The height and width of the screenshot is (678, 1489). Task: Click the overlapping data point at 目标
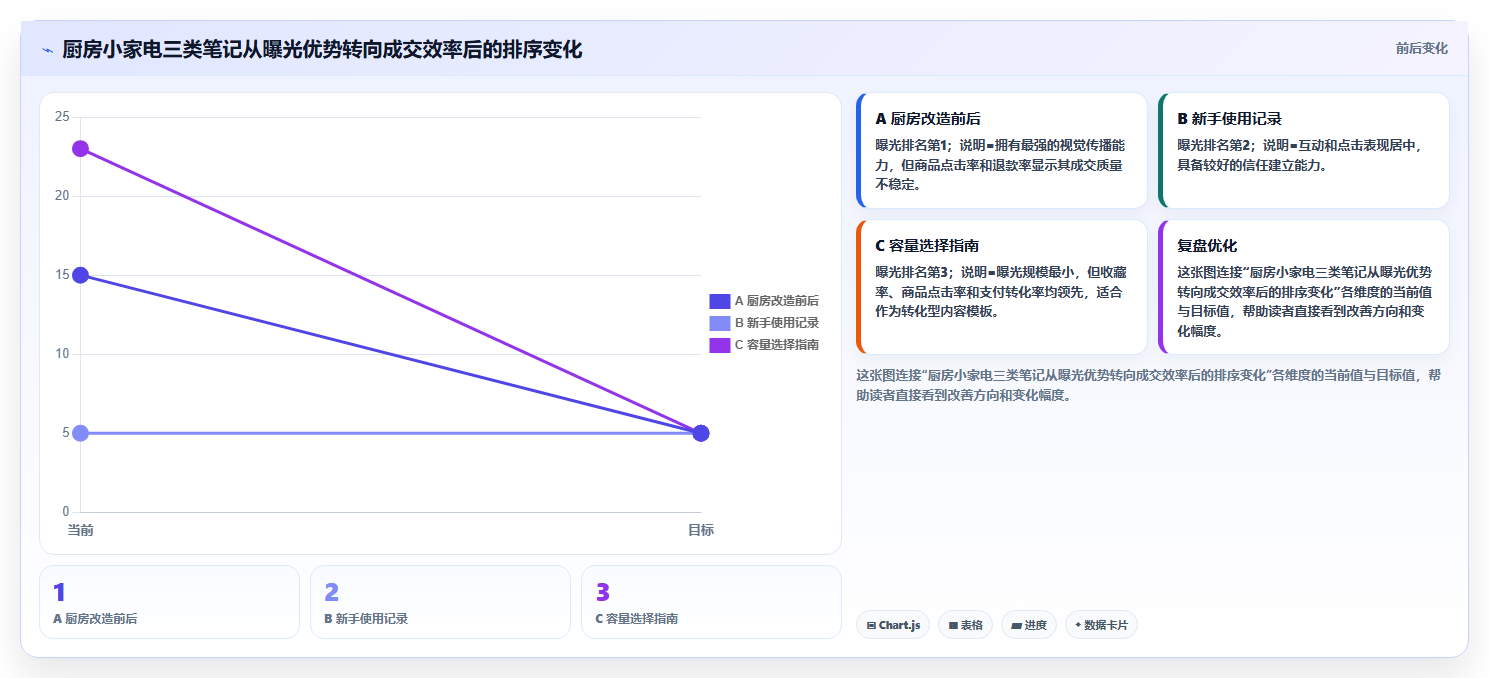[701, 433]
